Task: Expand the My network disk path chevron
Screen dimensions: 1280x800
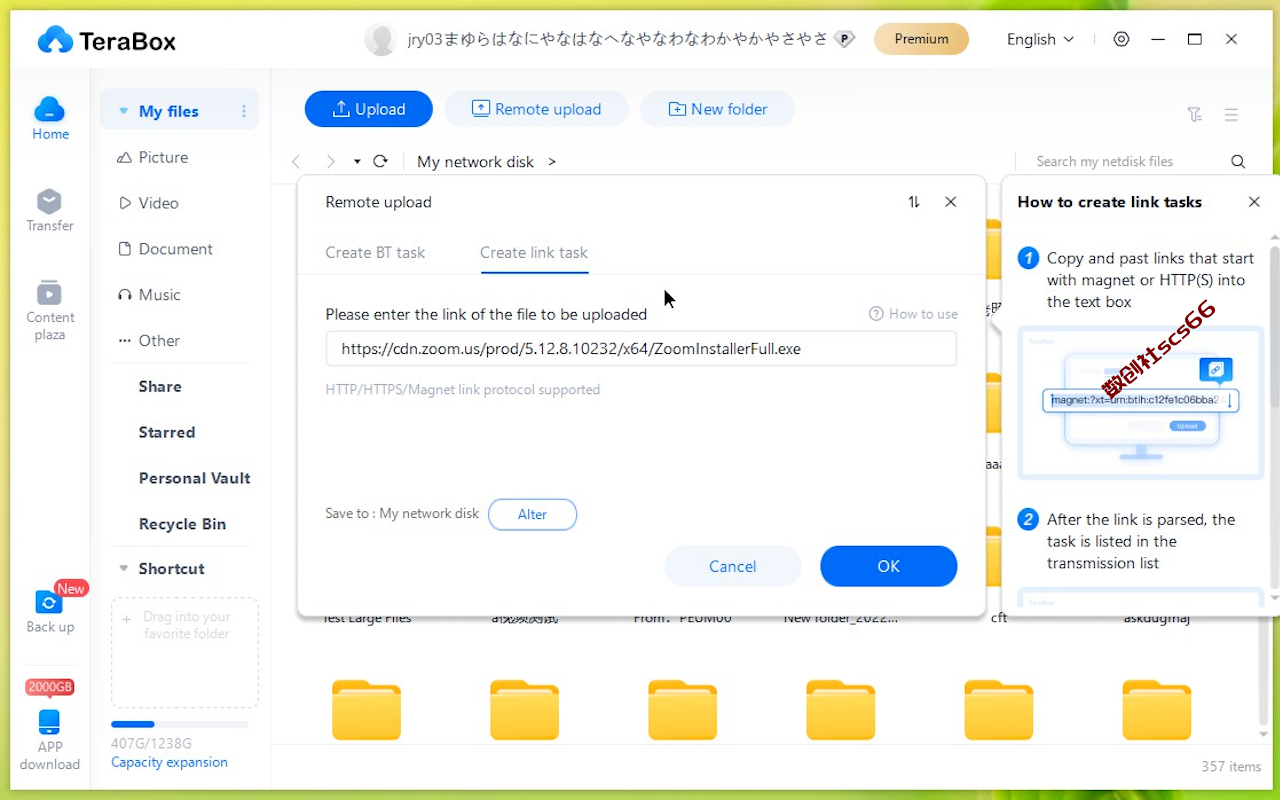Action: tap(552, 162)
